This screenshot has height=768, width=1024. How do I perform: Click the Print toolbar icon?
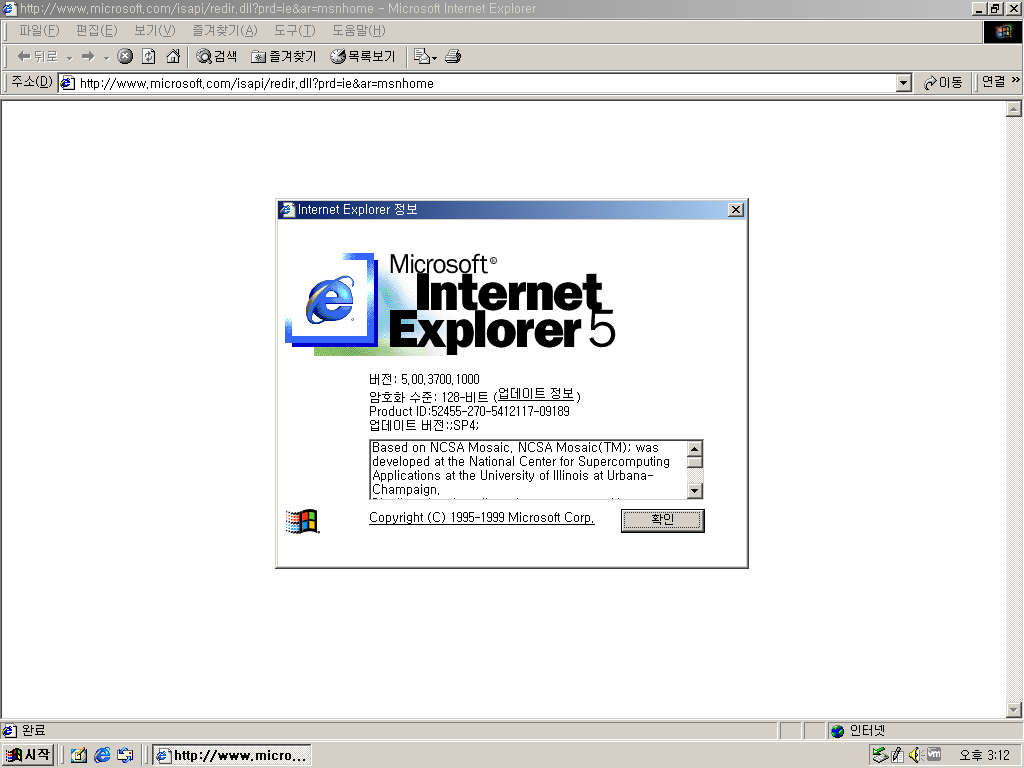453,57
